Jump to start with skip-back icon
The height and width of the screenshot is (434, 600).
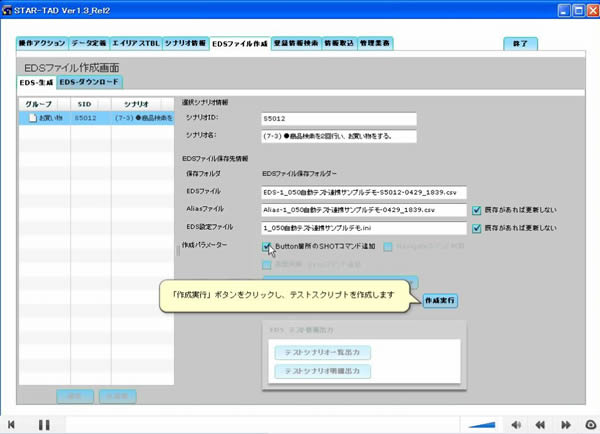(11, 424)
